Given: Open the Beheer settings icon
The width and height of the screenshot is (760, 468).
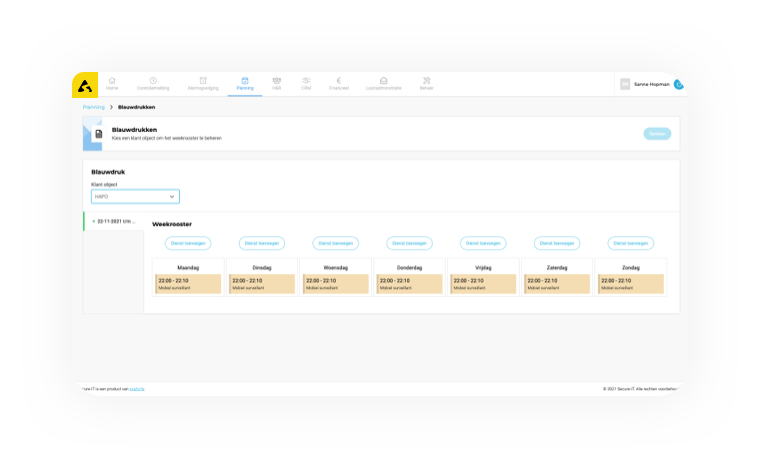Looking at the screenshot, I should (426, 80).
